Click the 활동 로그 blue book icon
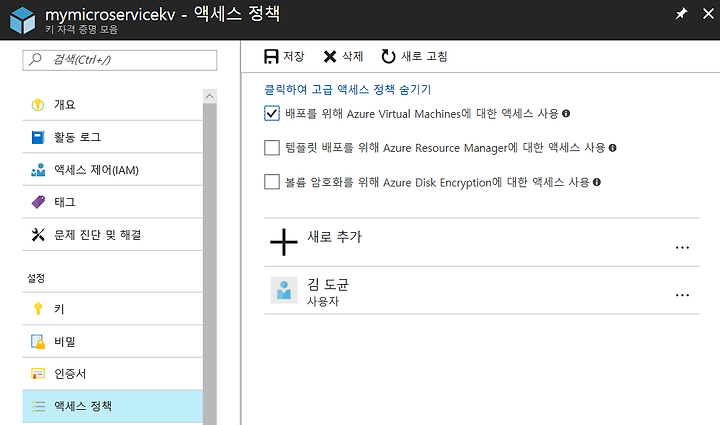Viewport: 720px width, 425px height. (x=38, y=137)
